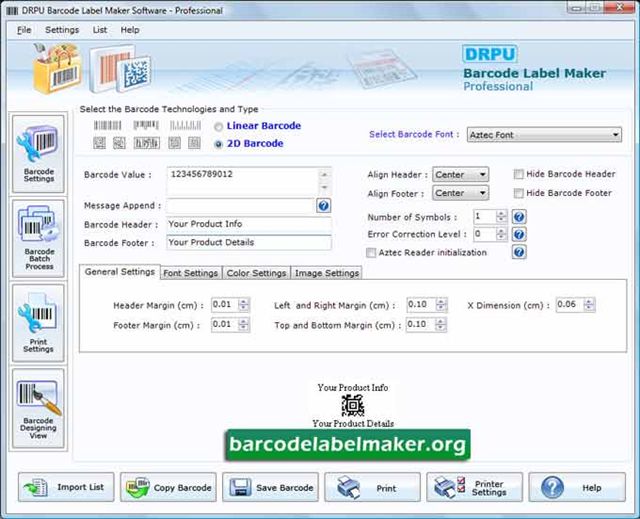Screen dimensions: 640x519
Task: Open the File menu
Action: (24, 30)
